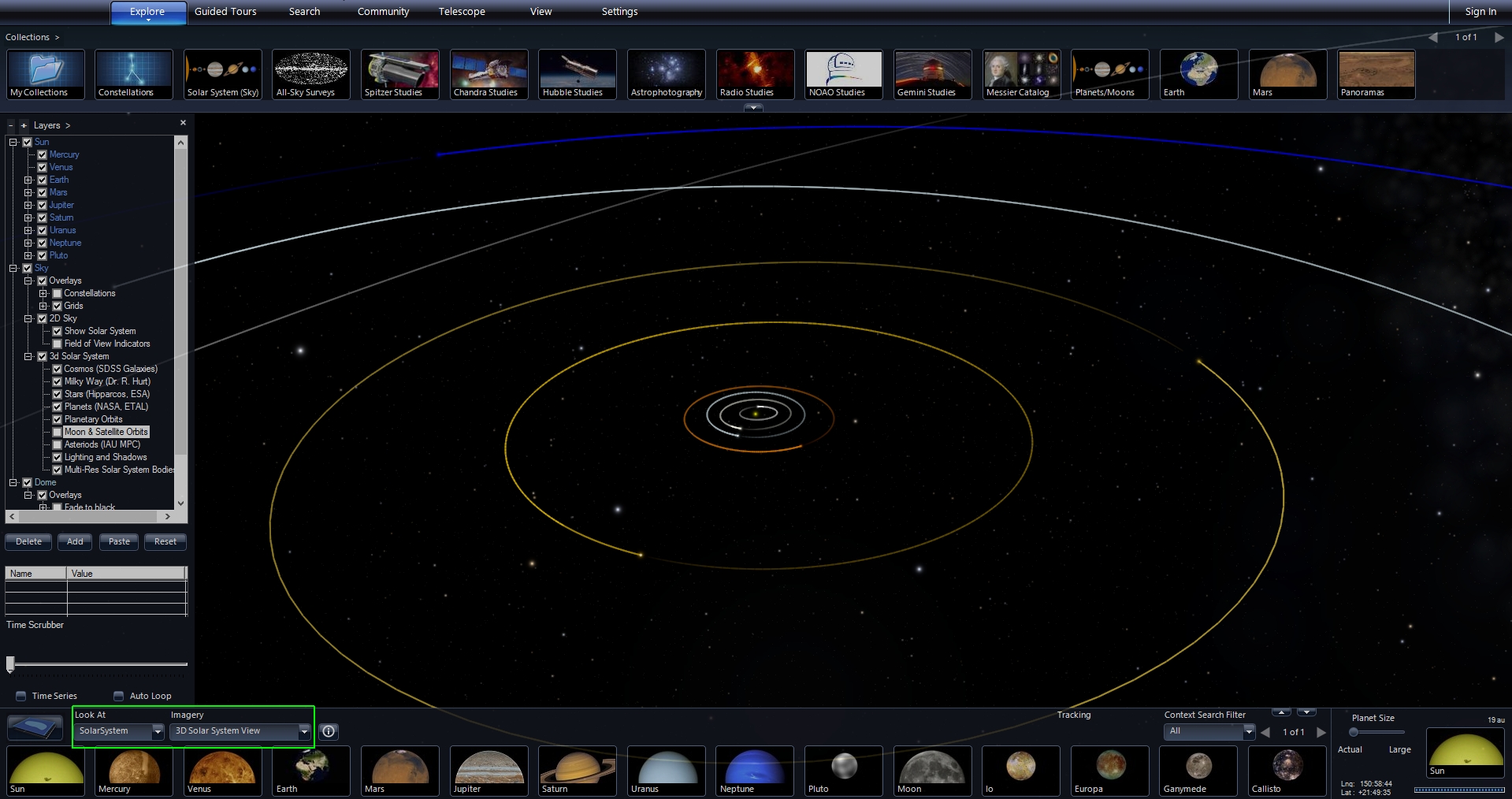Open the Search menu
This screenshot has height=799, width=1512.
click(x=304, y=12)
